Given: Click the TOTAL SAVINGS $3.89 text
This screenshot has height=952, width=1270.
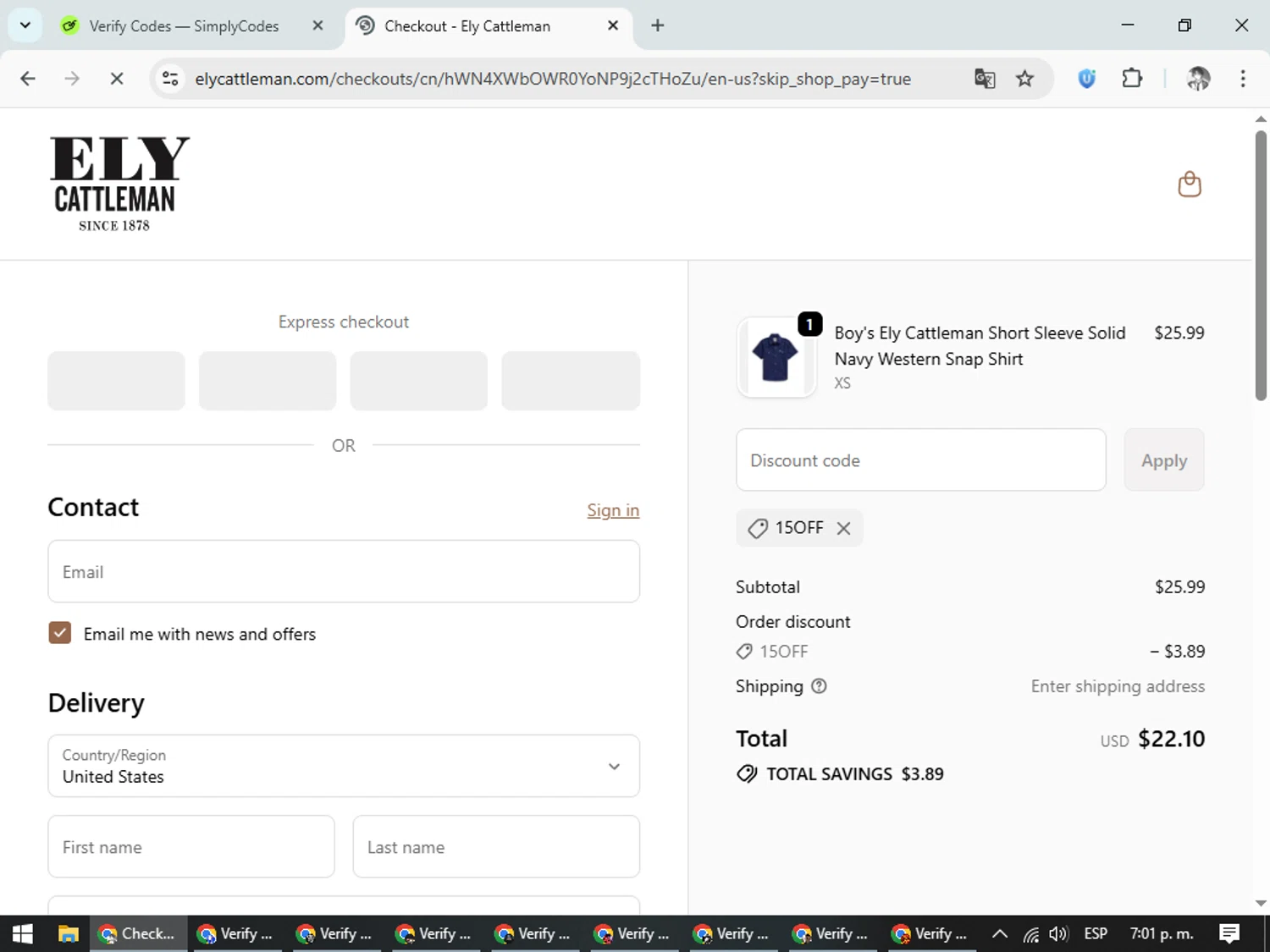Looking at the screenshot, I should pyautogui.click(x=855, y=773).
